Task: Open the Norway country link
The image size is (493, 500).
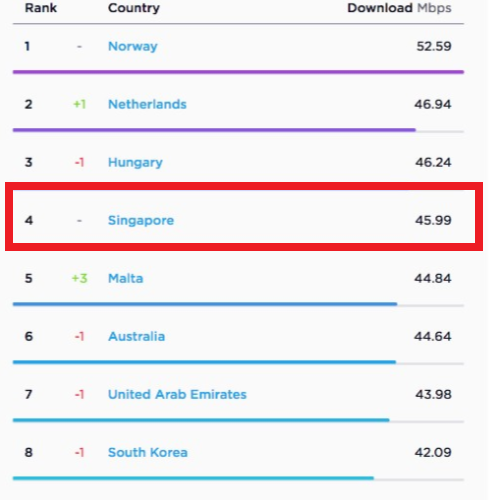Action: 133,47
